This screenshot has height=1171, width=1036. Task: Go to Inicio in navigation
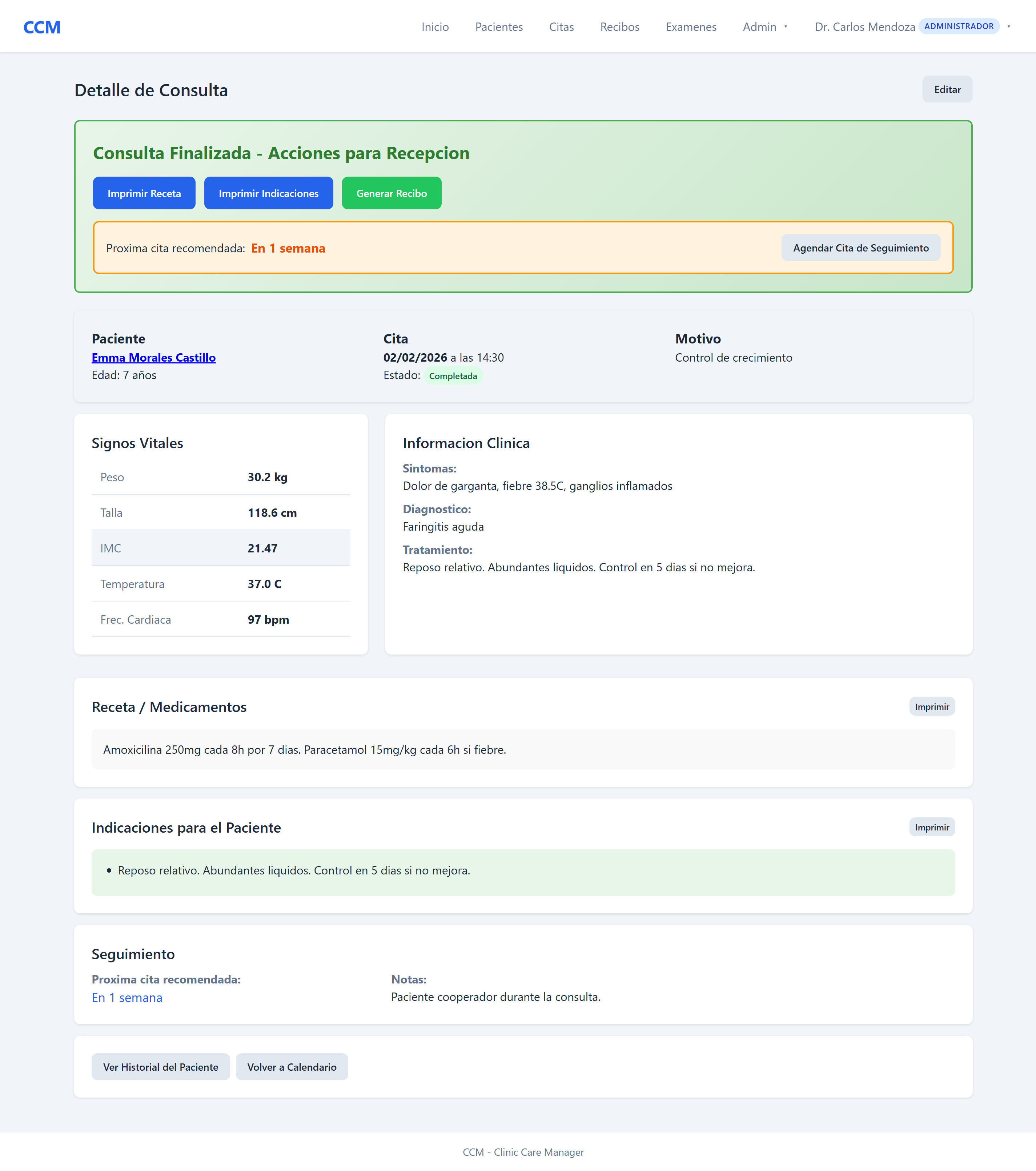tap(435, 27)
